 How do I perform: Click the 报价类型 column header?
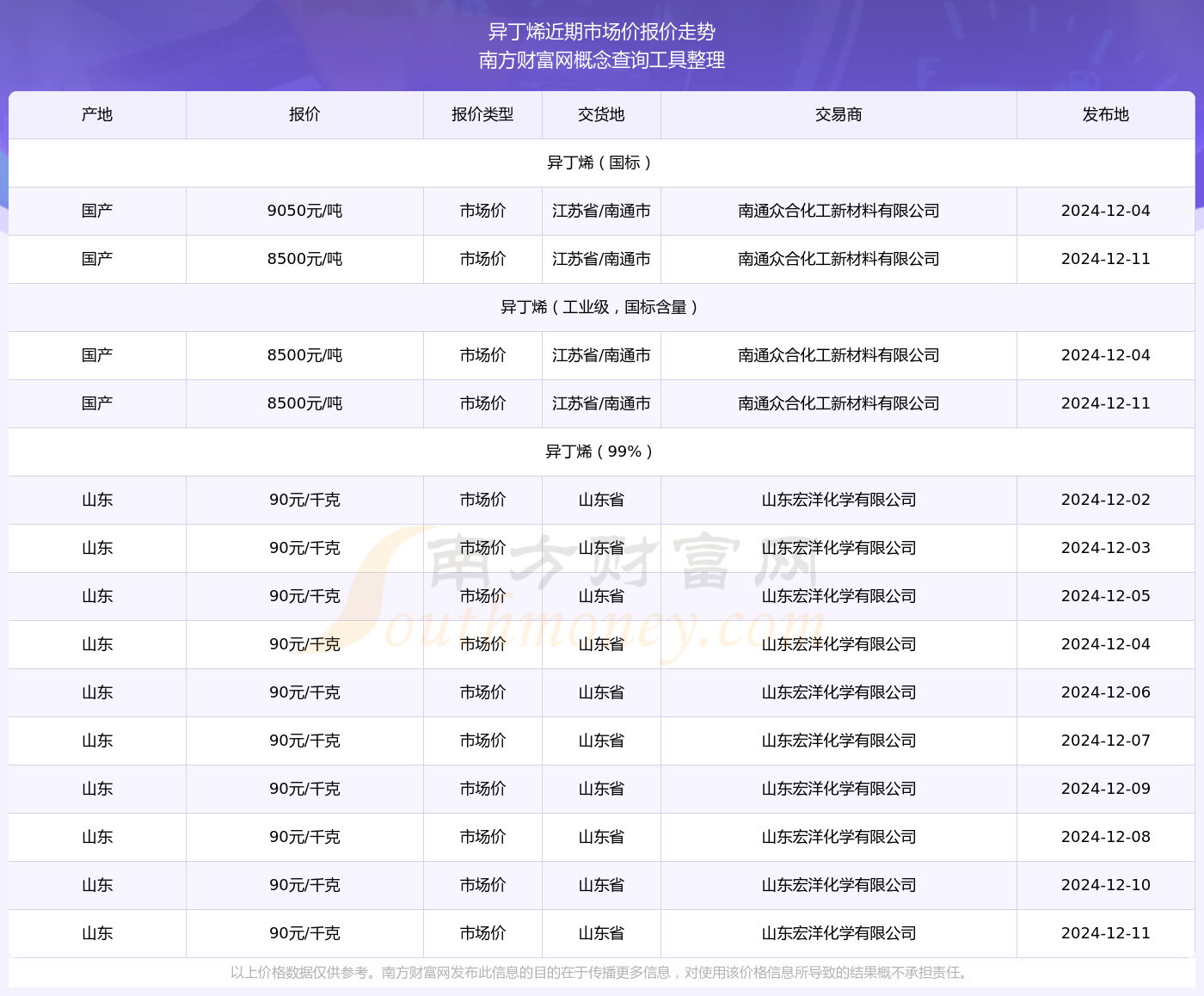pyautogui.click(x=482, y=114)
